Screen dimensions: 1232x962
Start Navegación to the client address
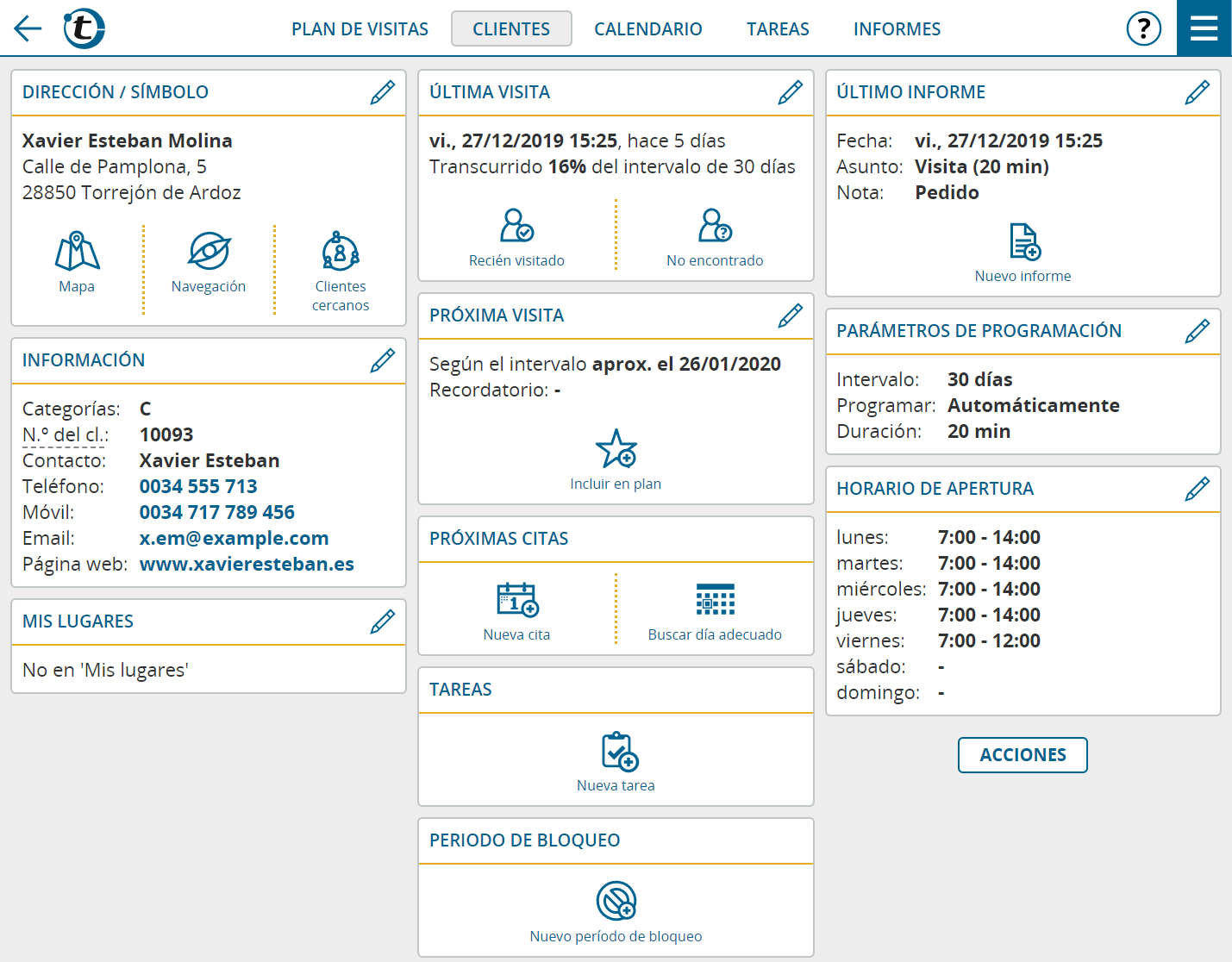coord(209,252)
